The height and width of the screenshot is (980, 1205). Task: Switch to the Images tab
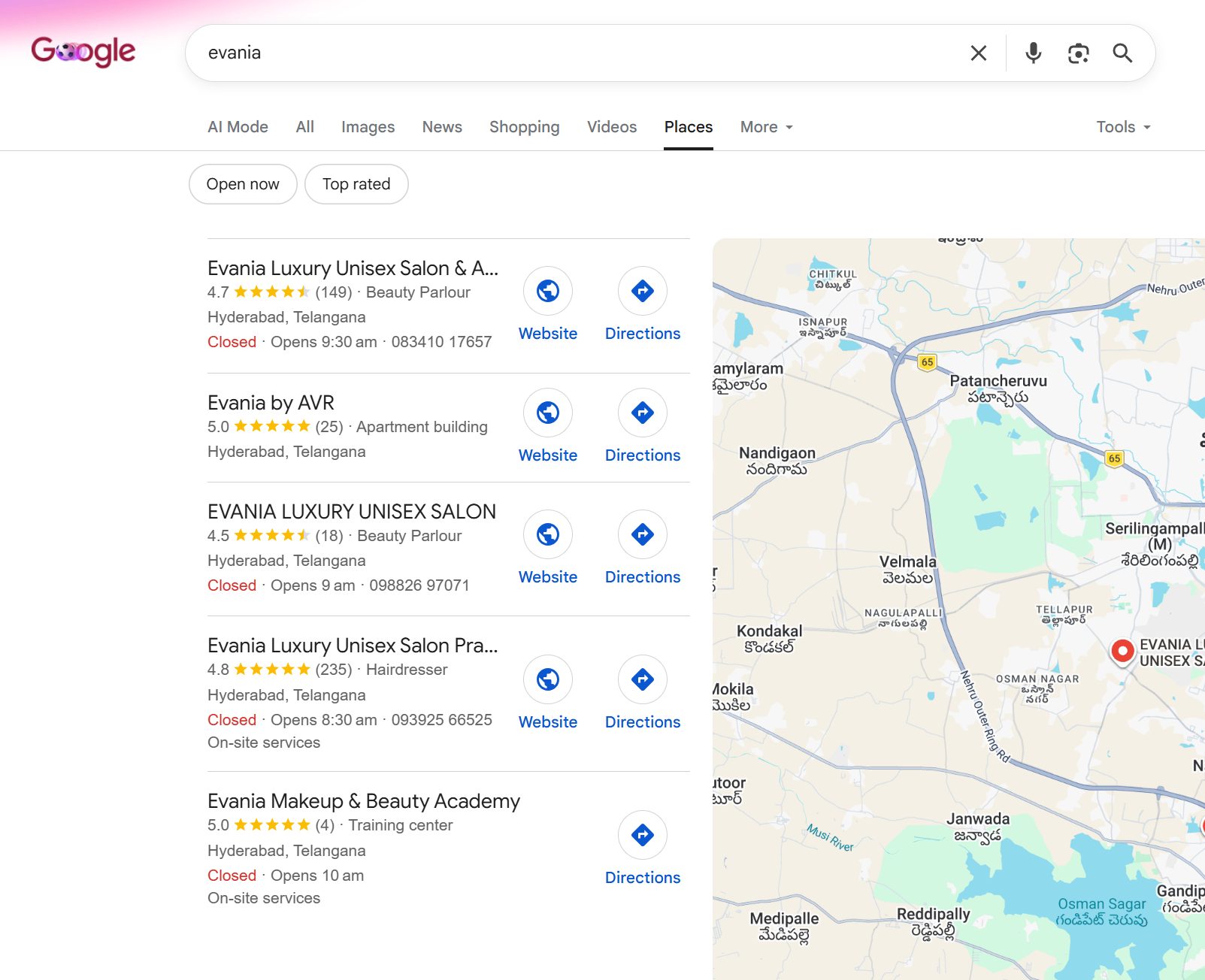368,127
